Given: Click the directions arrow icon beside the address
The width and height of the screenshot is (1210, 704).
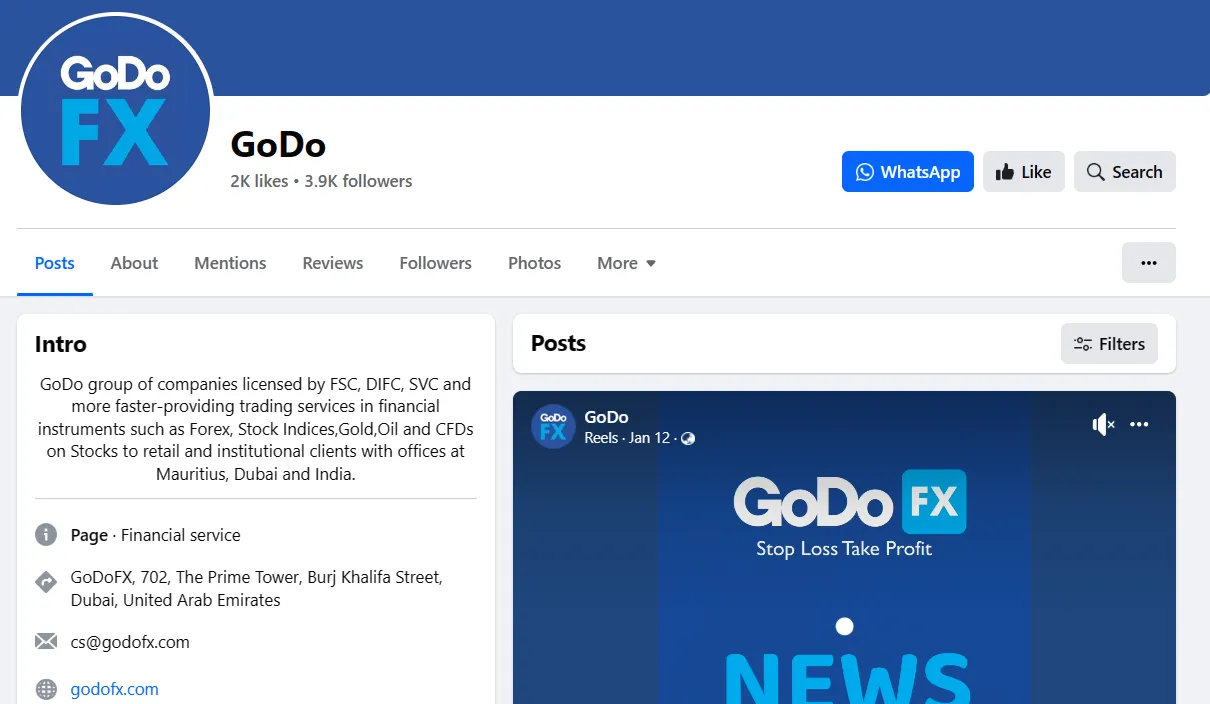Looking at the screenshot, I should pyautogui.click(x=46, y=582).
